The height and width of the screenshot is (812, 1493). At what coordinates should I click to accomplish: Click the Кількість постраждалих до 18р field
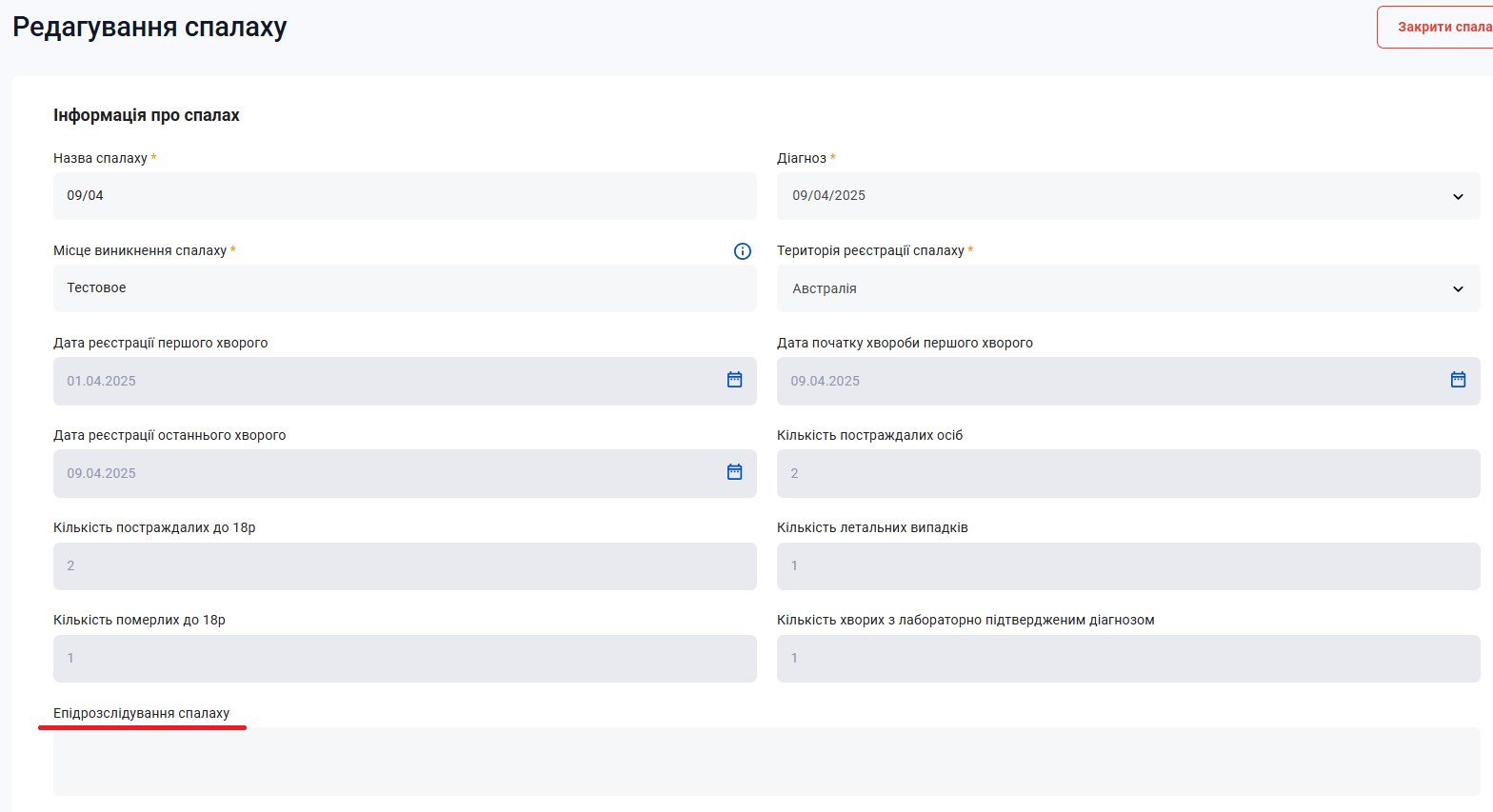tap(405, 566)
